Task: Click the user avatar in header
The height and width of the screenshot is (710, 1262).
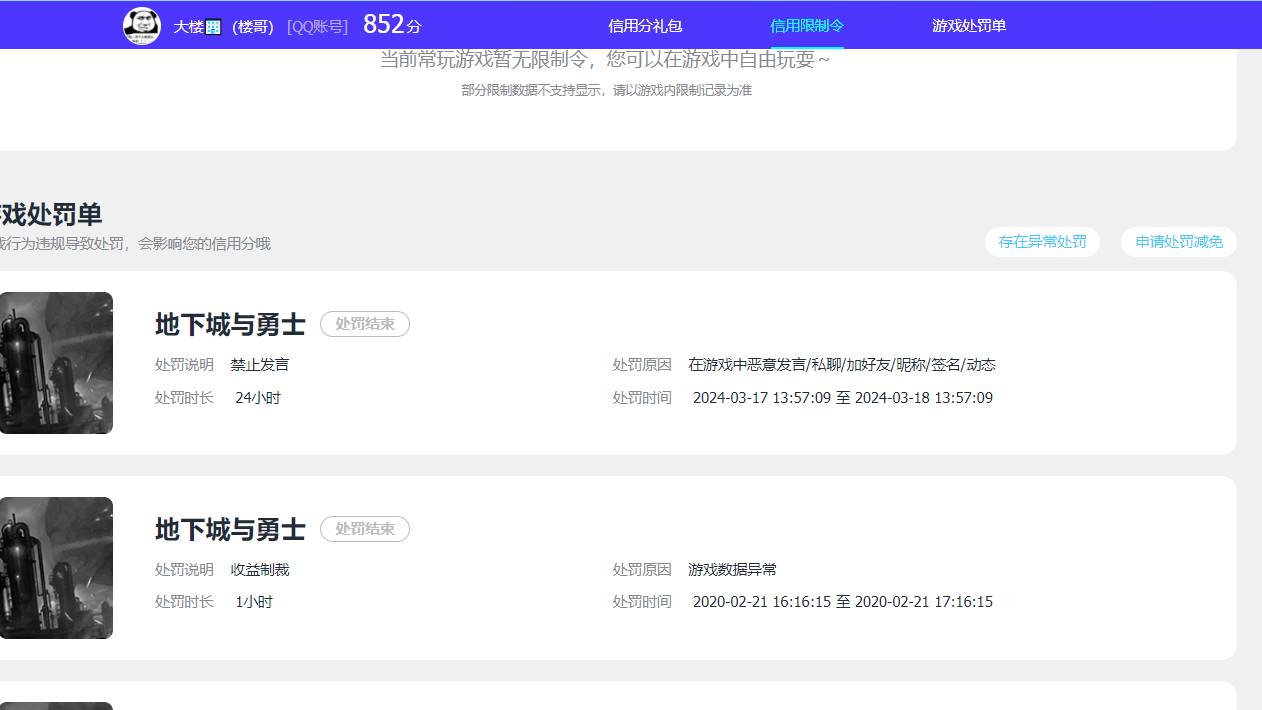Action: (142, 26)
